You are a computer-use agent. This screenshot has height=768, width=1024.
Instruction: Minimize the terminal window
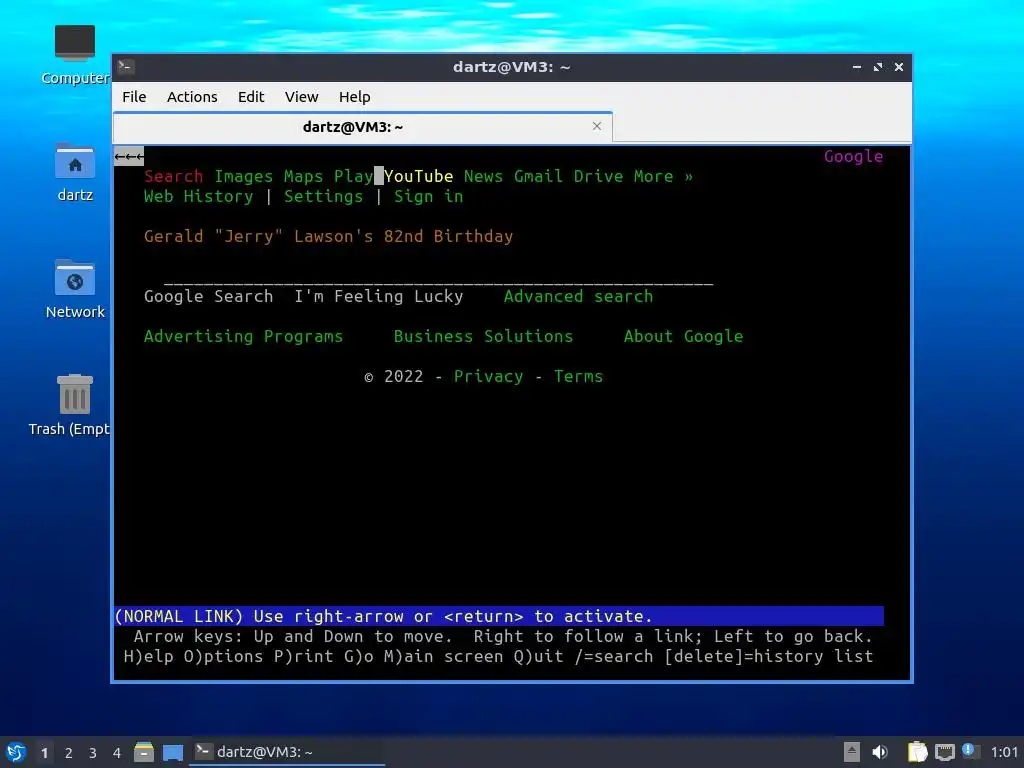click(857, 67)
